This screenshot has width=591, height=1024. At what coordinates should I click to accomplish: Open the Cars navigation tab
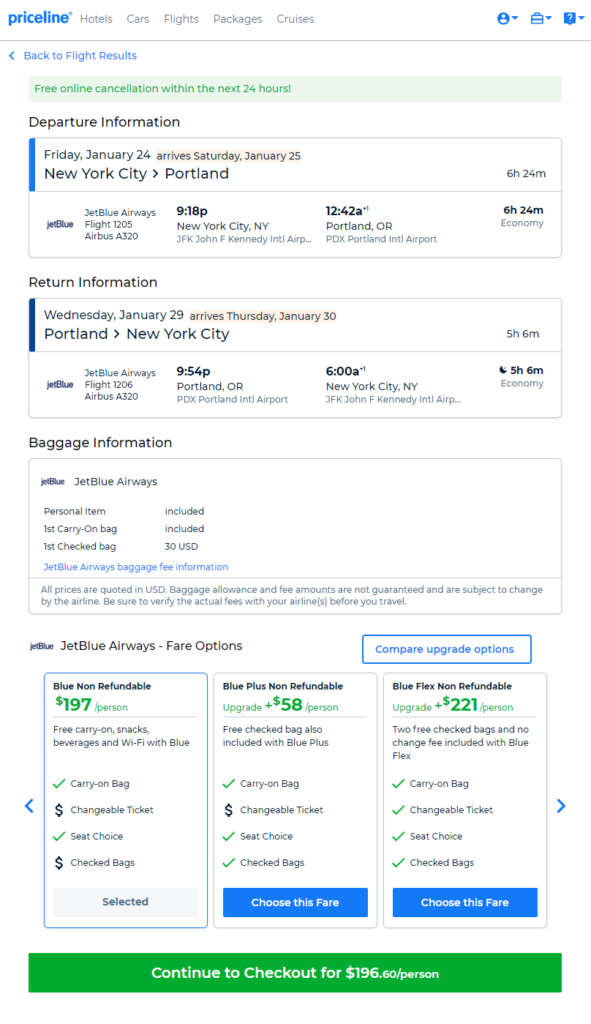click(x=138, y=19)
